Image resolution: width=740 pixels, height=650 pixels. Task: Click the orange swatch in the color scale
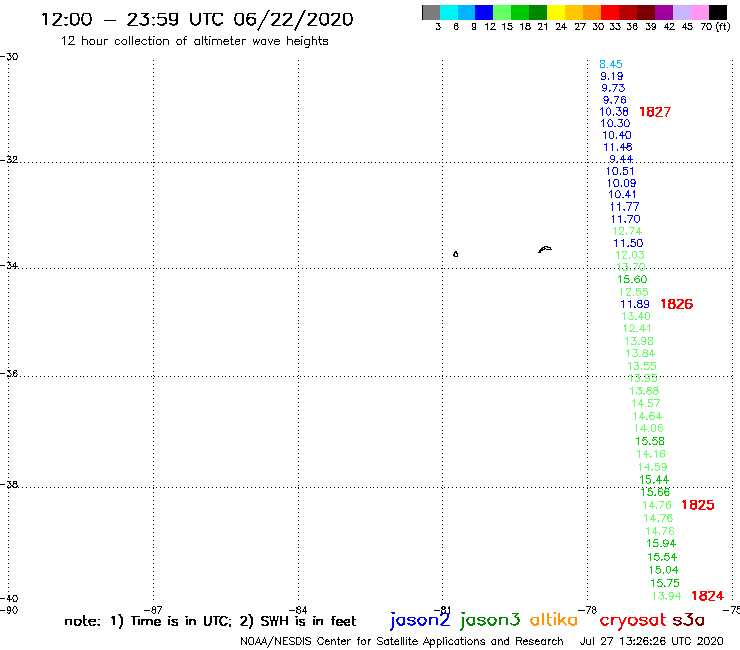592,12
